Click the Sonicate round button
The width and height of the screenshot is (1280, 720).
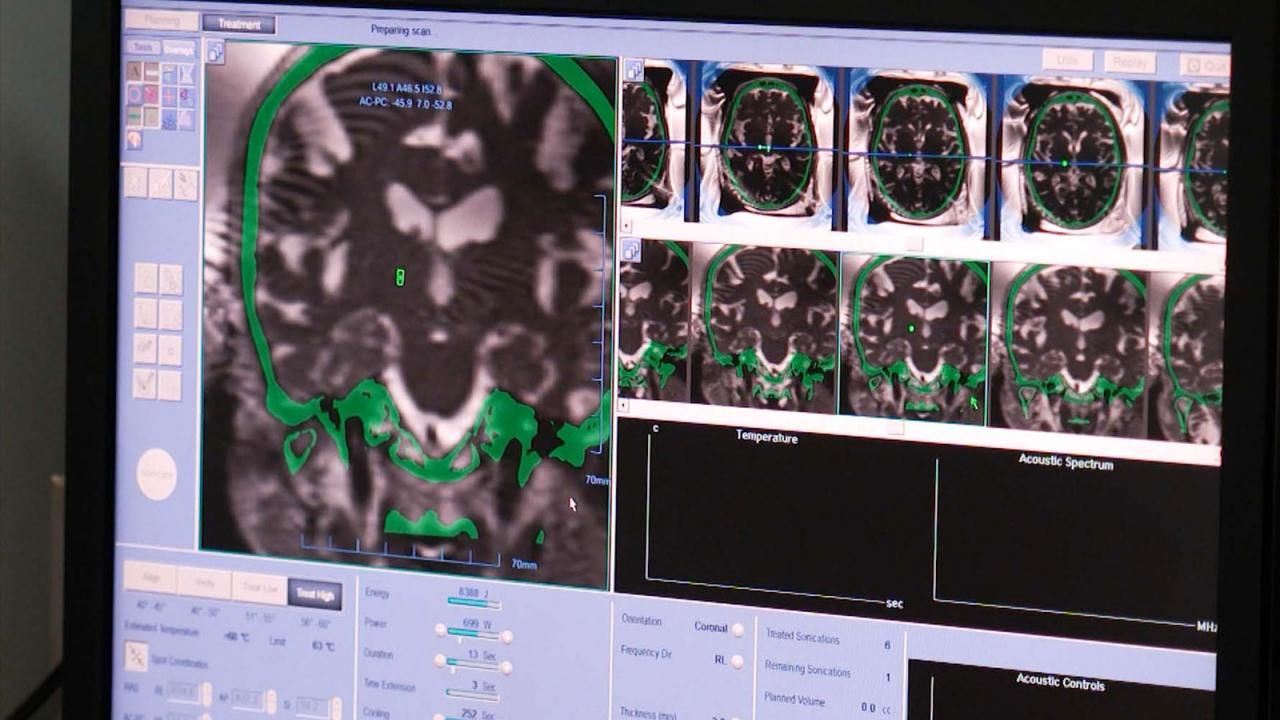(156, 474)
